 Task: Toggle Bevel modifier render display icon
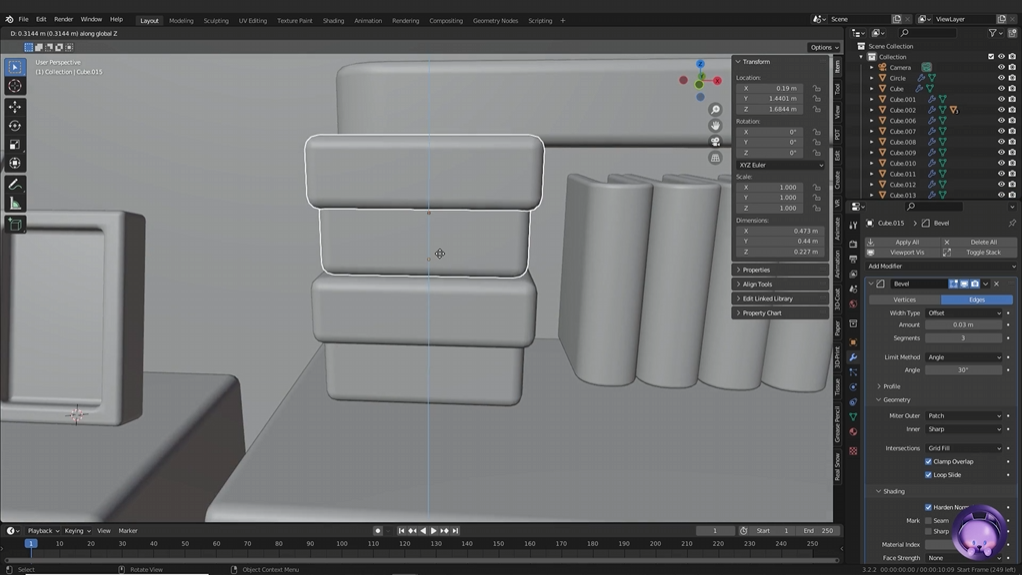975,284
